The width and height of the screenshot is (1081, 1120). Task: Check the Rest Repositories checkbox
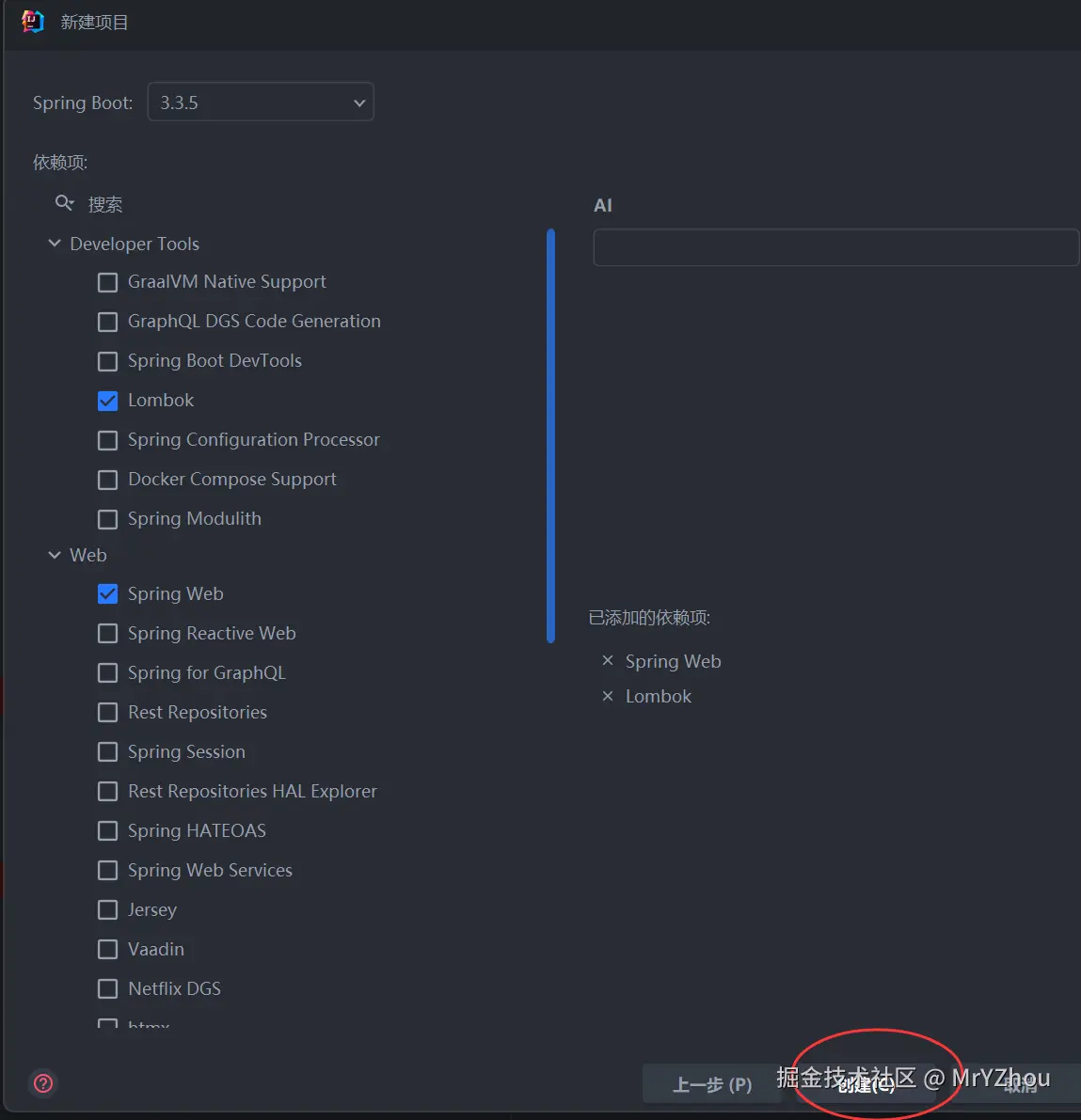[x=108, y=712]
